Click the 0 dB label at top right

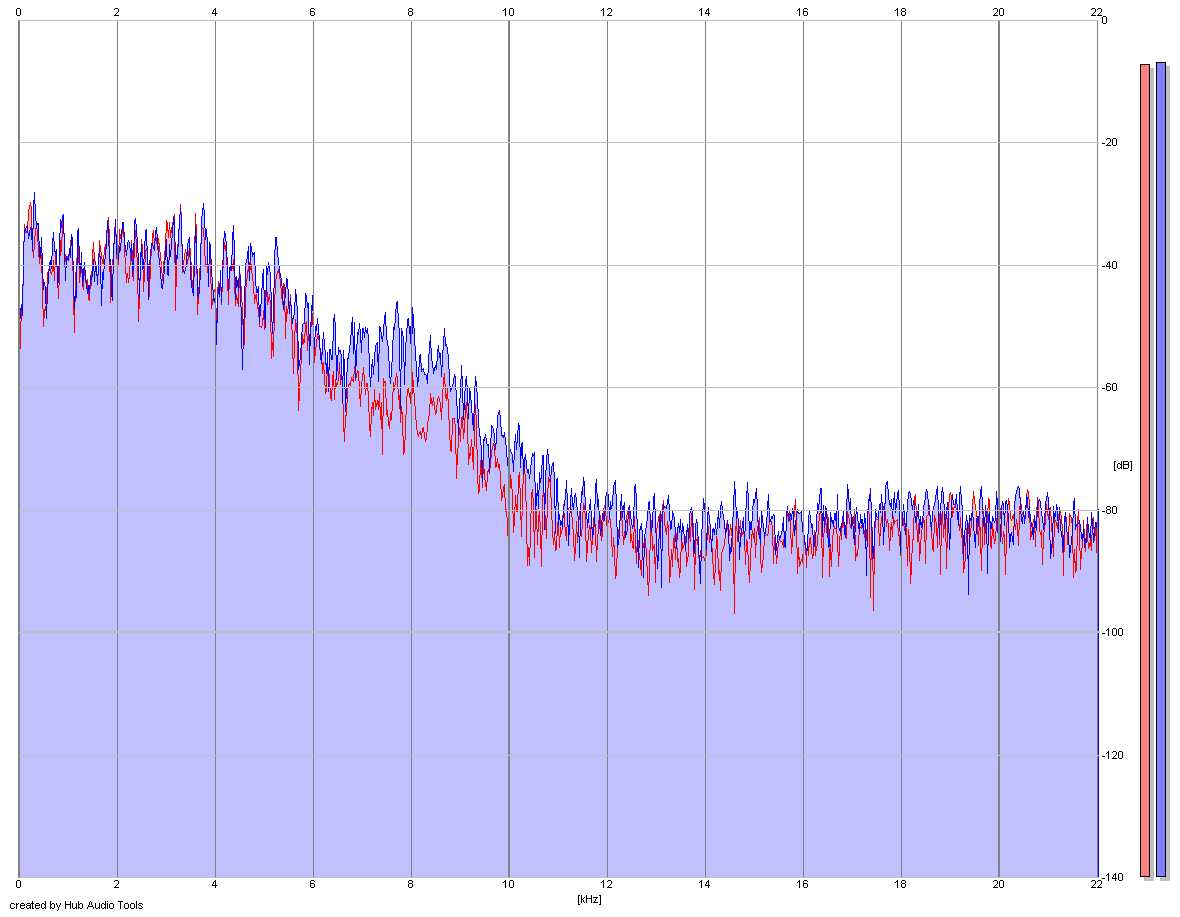[1104, 20]
